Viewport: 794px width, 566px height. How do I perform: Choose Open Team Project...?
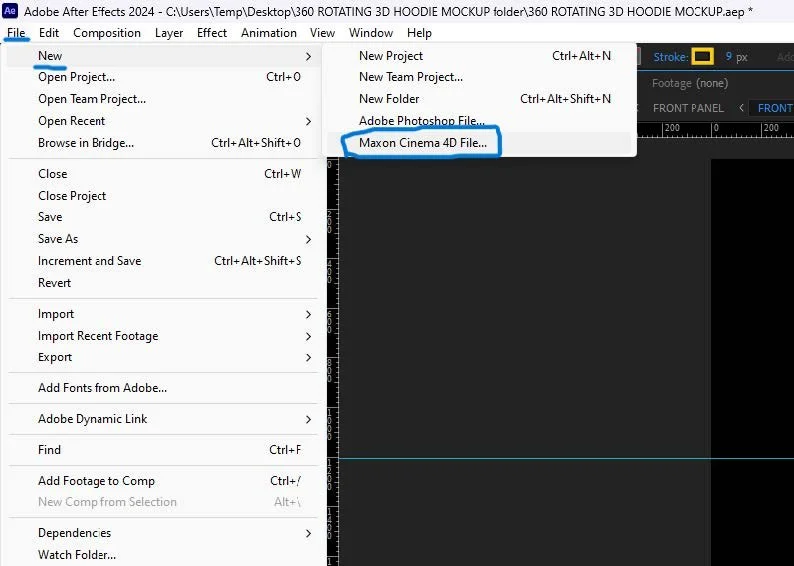[163, 99]
